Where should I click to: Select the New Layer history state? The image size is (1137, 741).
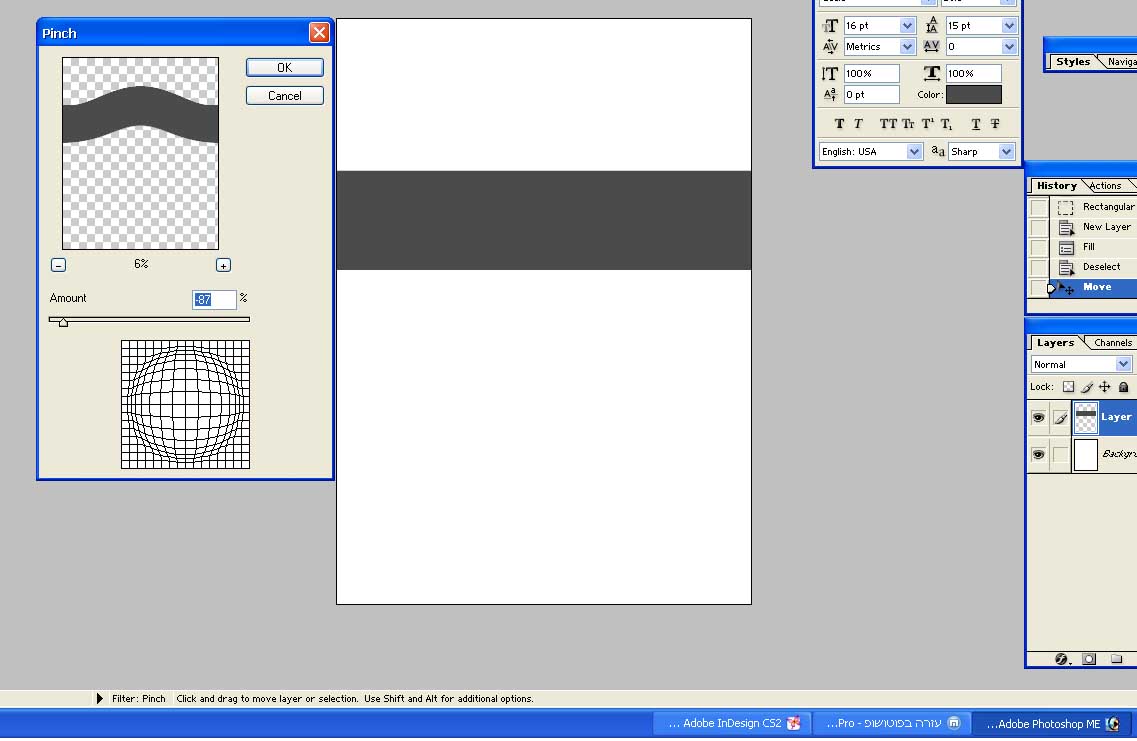[x=1093, y=228]
